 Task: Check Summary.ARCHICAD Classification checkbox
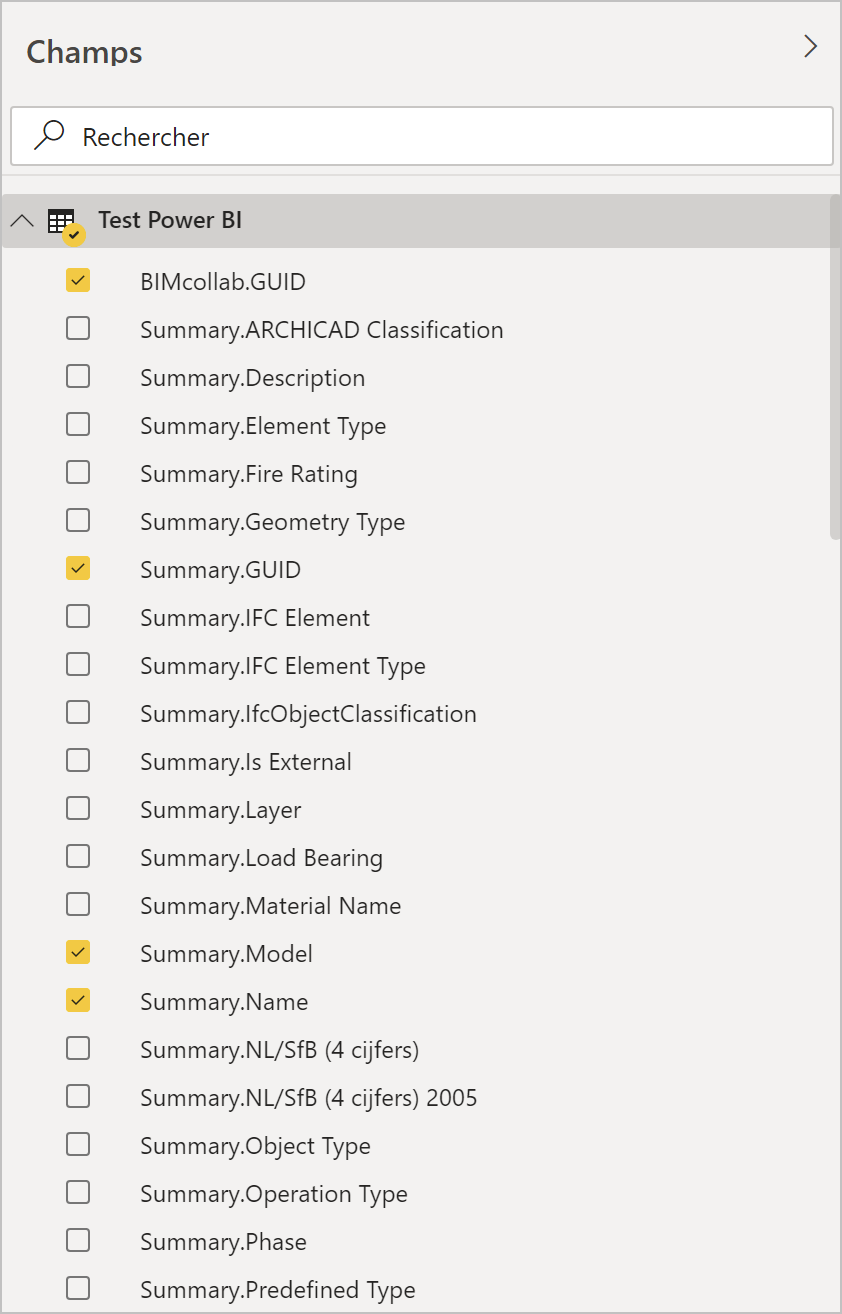(x=78, y=328)
